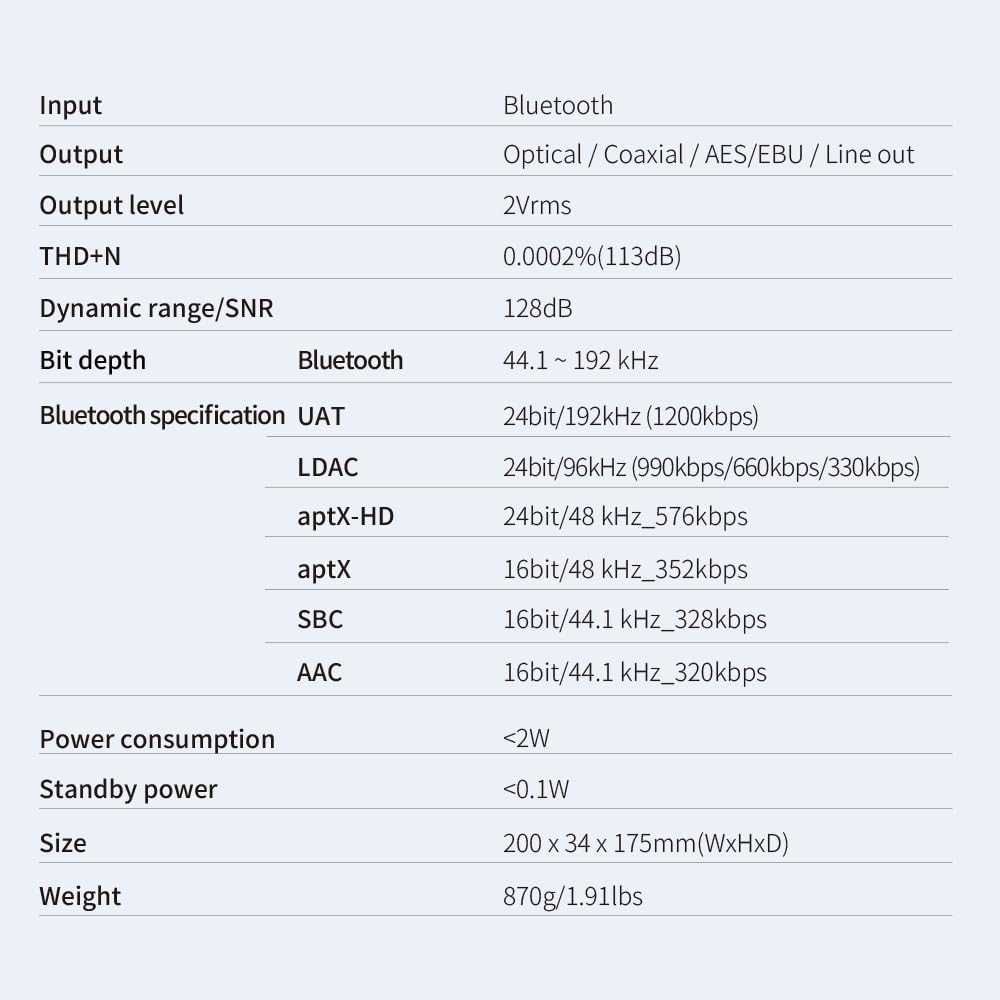Image resolution: width=1000 pixels, height=1000 pixels.
Task: Select the 128dB value
Action: tap(538, 309)
